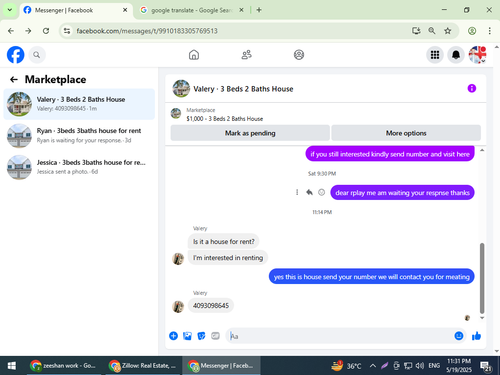Click the install app icon in address bar
Viewport: 500px width, 375px height.
416,31
